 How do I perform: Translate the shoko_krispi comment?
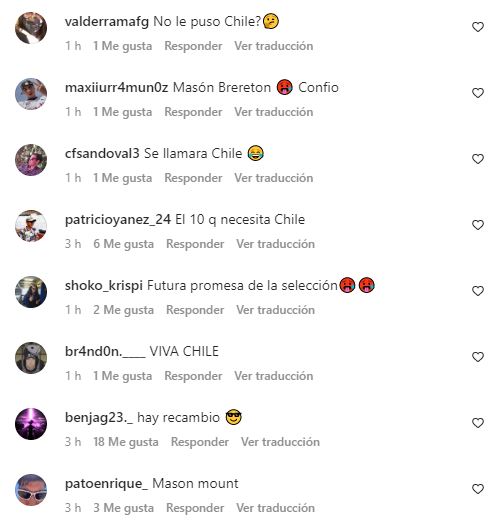[276, 310]
